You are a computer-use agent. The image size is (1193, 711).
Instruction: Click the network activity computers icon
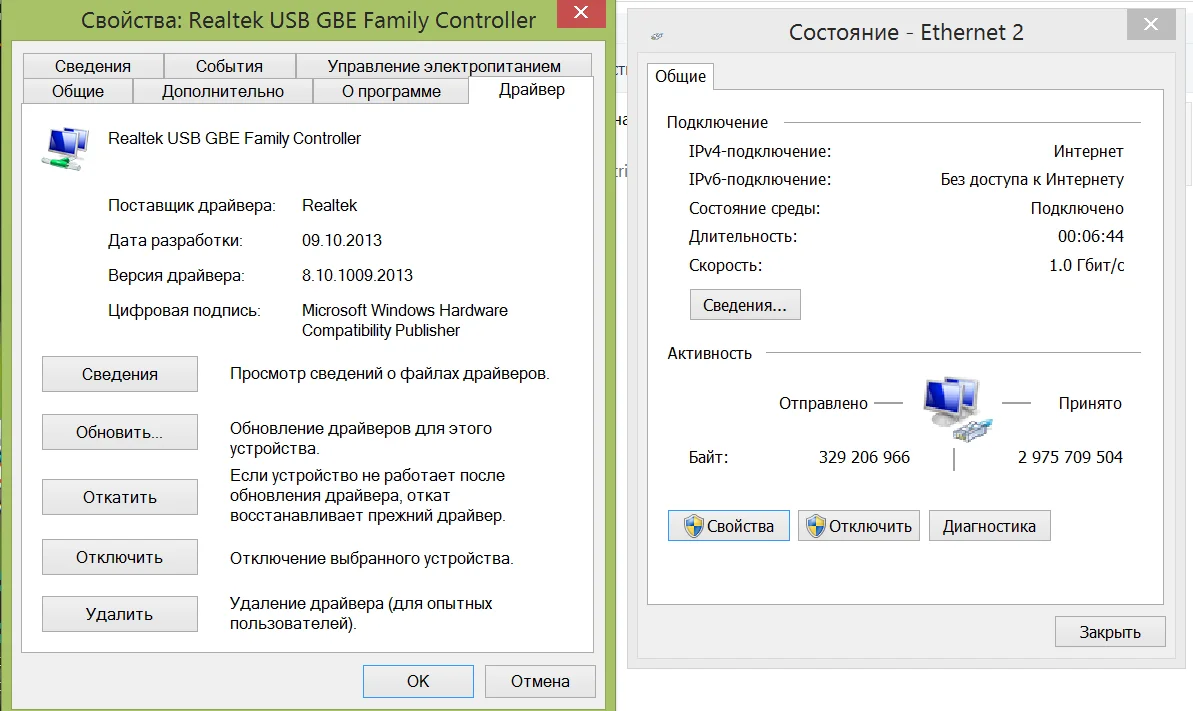point(958,410)
